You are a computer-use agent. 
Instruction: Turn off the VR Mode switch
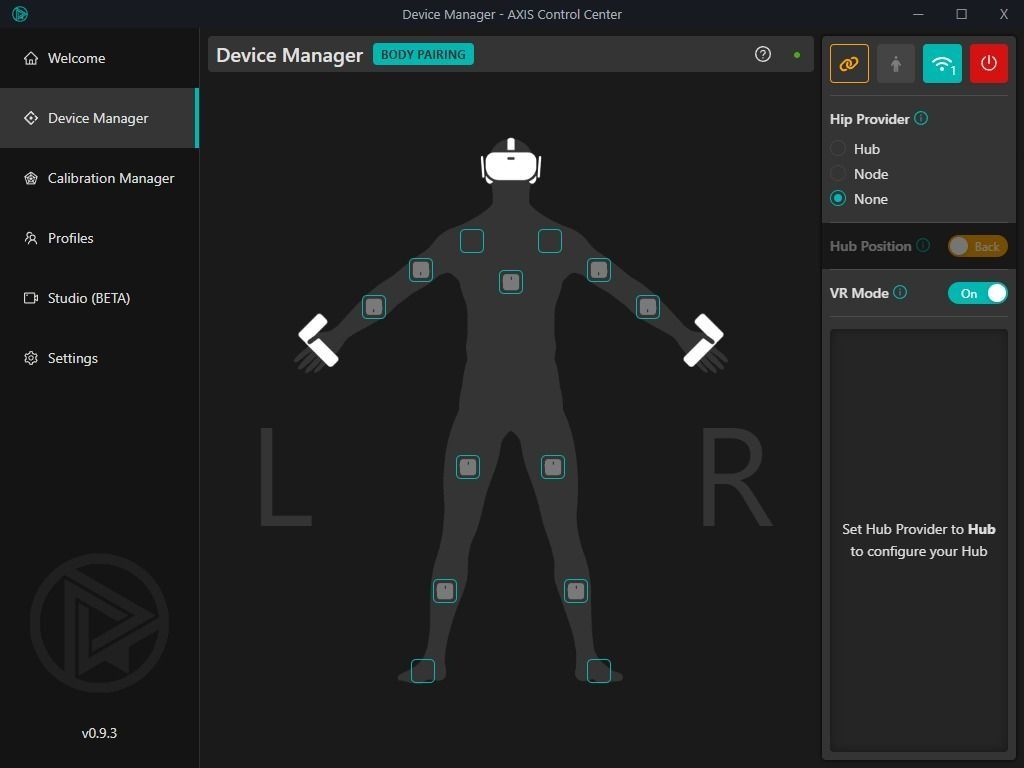[978, 293]
